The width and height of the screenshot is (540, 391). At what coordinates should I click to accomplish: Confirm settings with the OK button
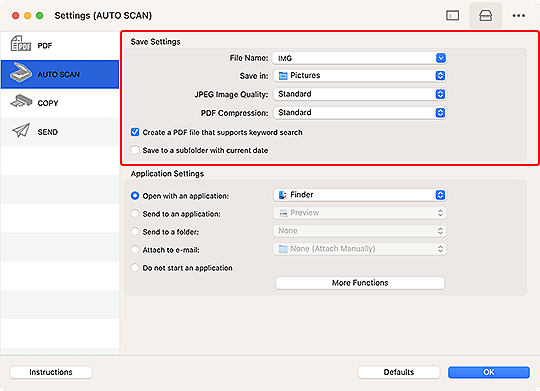489,372
